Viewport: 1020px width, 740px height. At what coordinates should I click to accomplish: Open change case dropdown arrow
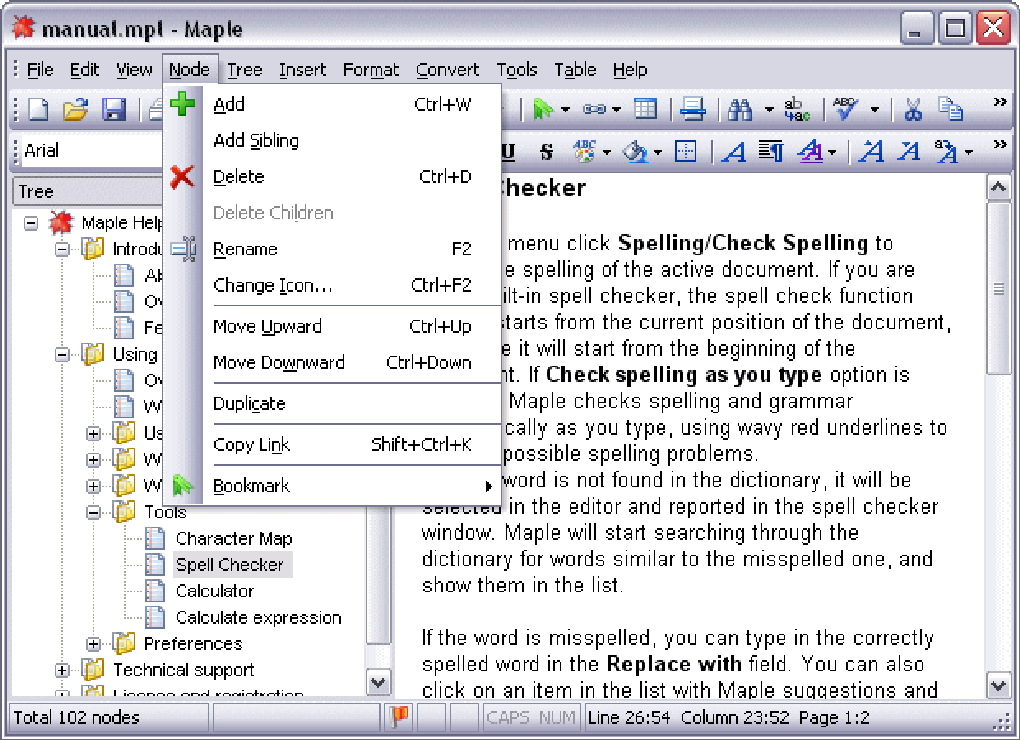point(969,153)
